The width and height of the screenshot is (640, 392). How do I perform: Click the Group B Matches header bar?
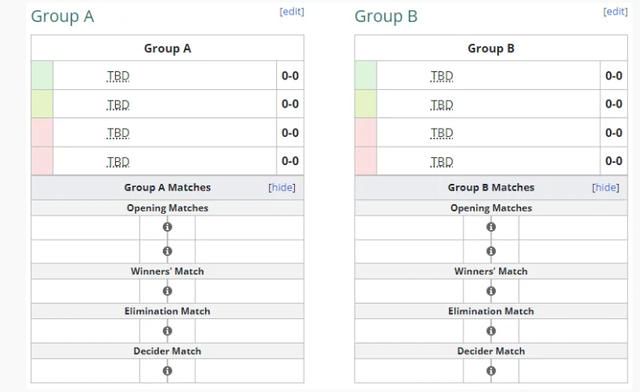[x=491, y=187]
